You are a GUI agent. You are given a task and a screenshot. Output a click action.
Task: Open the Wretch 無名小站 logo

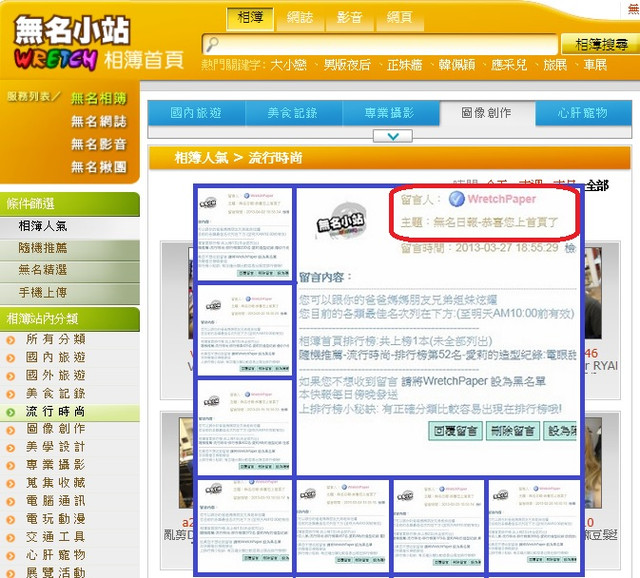[72, 42]
